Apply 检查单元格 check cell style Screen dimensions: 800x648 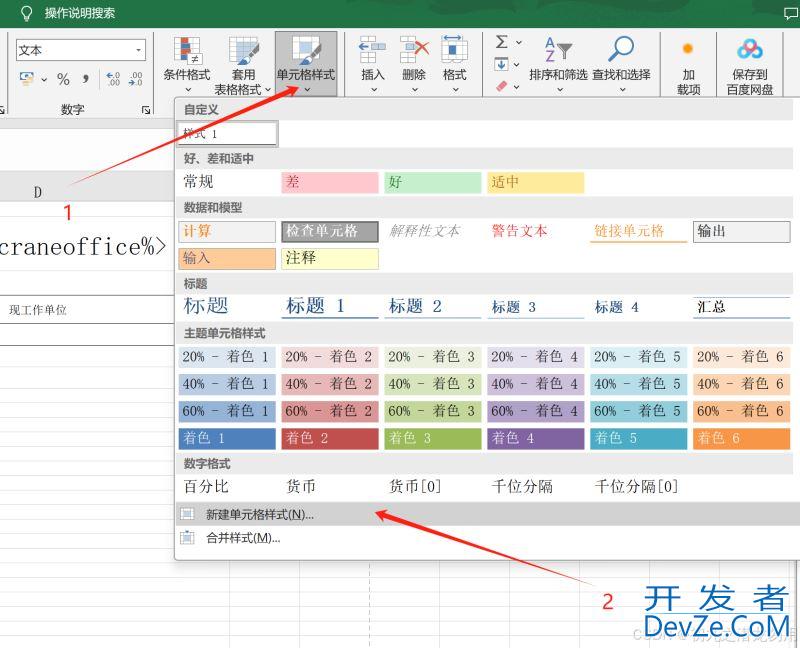coord(330,231)
